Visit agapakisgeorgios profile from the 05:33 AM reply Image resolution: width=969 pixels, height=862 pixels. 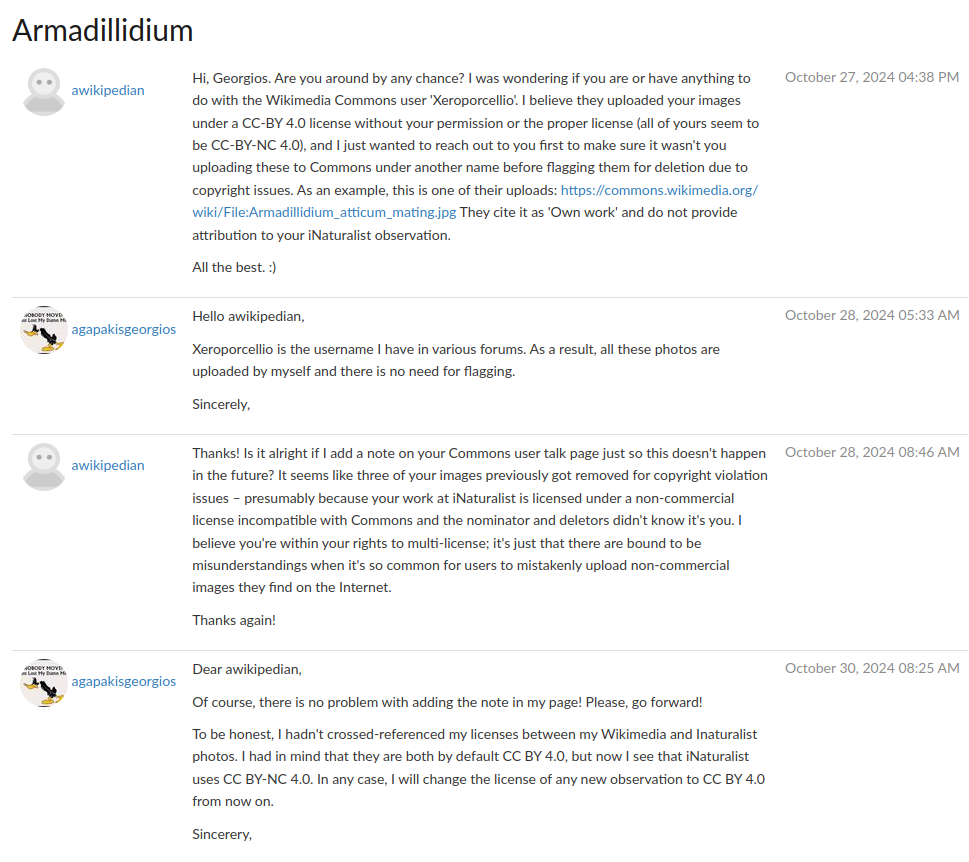(124, 329)
